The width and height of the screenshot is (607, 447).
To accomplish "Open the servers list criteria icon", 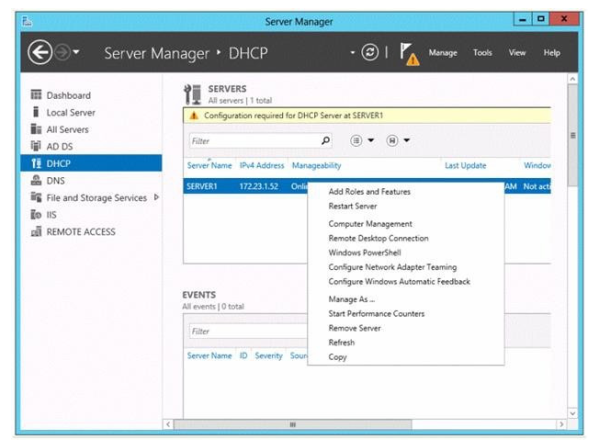I will pyautogui.click(x=356, y=140).
